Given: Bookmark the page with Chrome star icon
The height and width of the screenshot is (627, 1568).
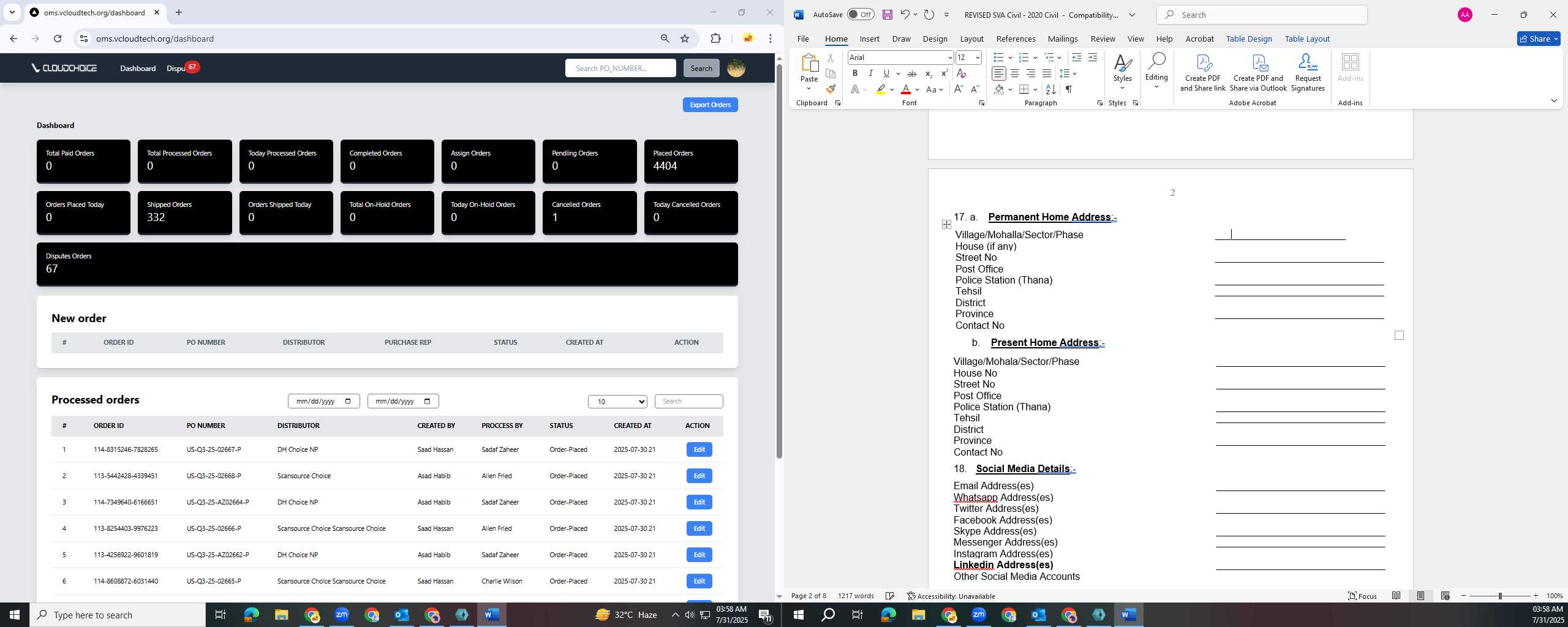Looking at the screenshot, I should tap(685, 39).
